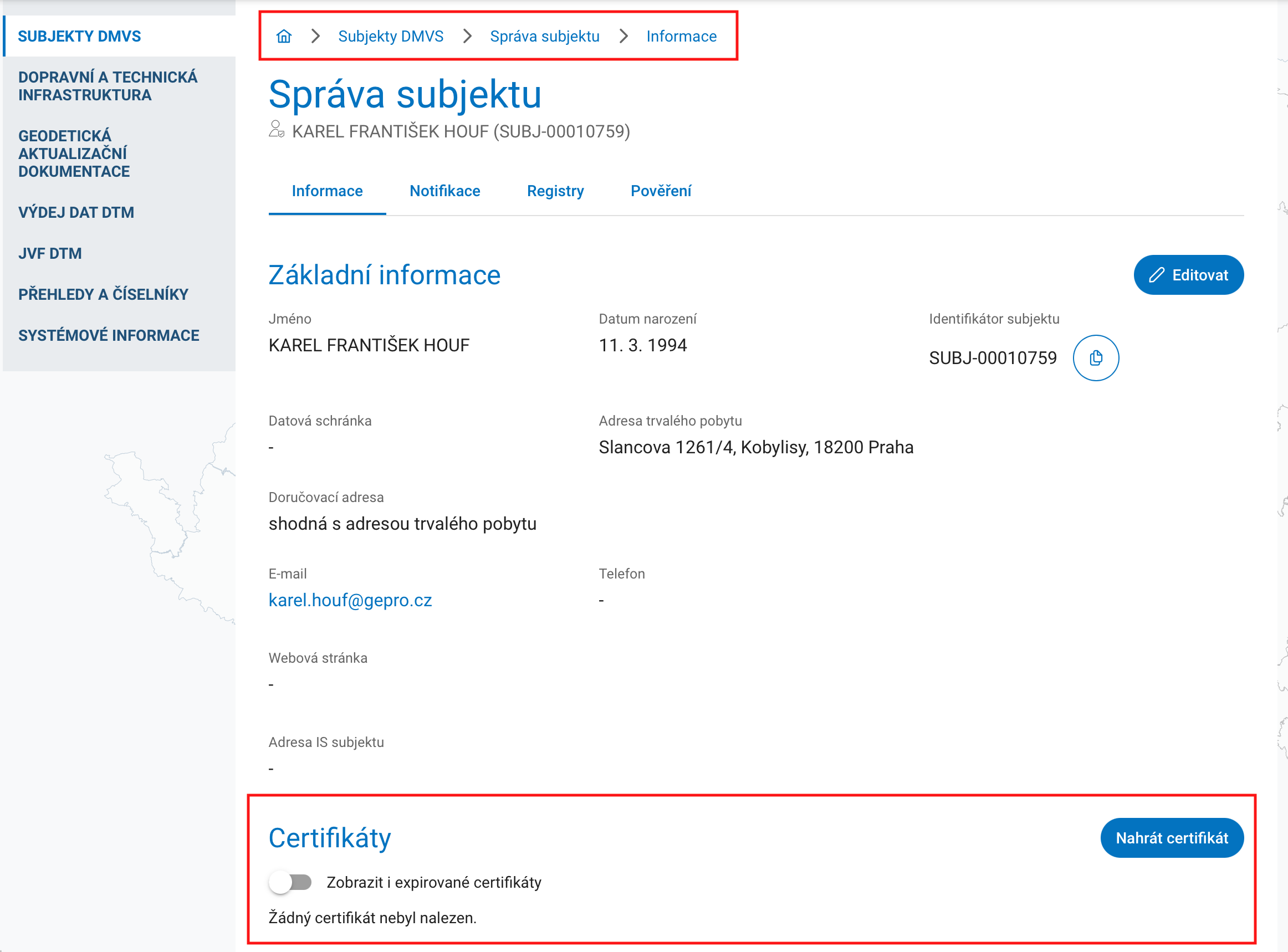Click the SUBJ-00010759 identifier value

[993, 358]
